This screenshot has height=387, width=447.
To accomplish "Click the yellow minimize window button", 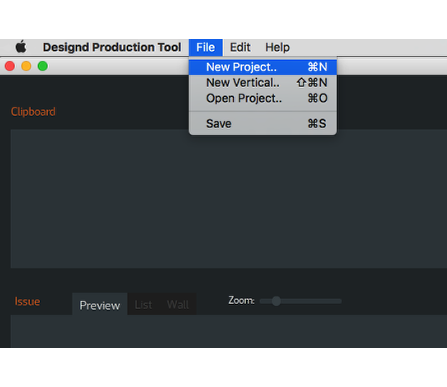I will pos(26,66).
